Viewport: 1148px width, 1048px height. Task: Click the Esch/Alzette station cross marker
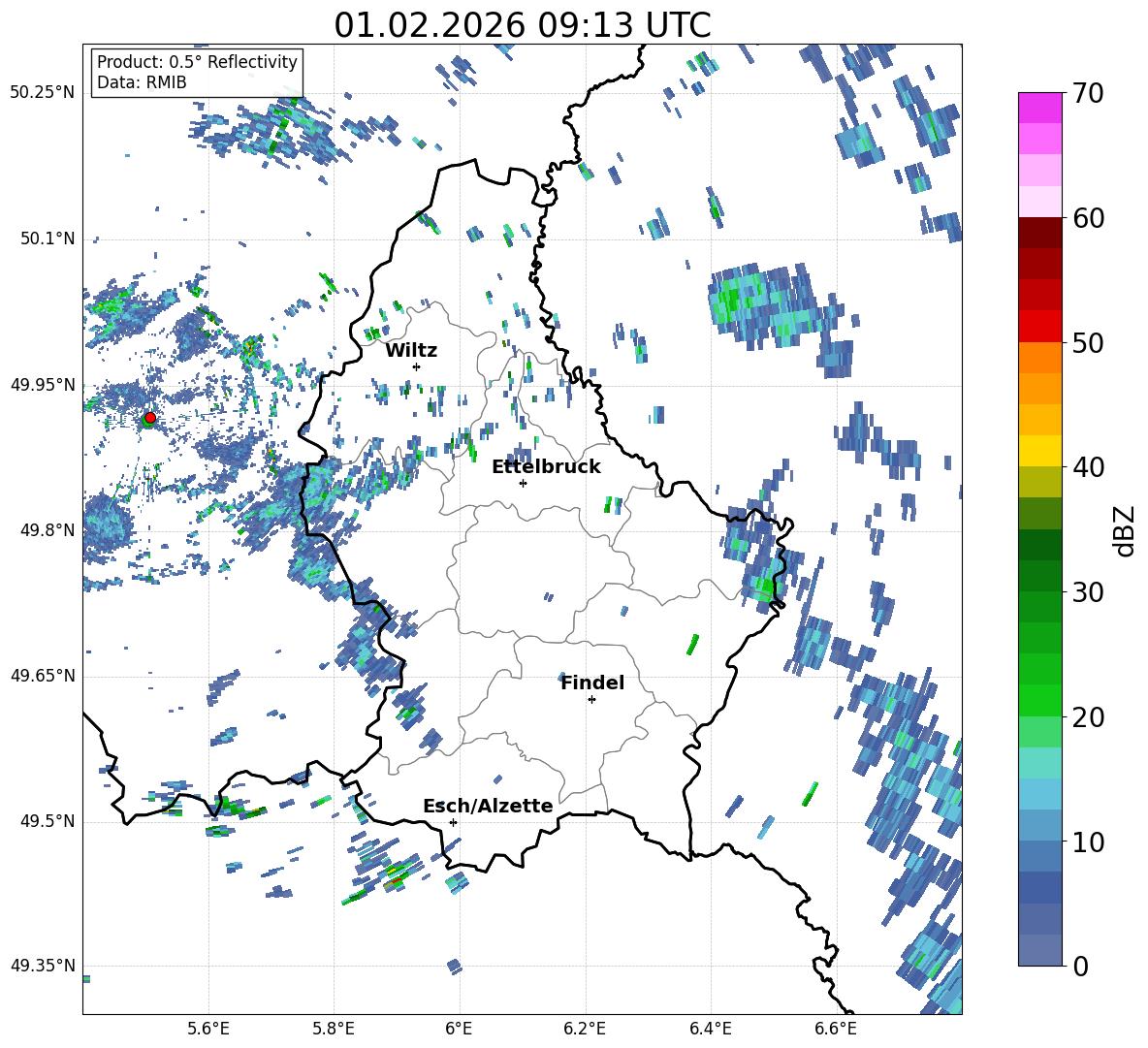[453, 822]
